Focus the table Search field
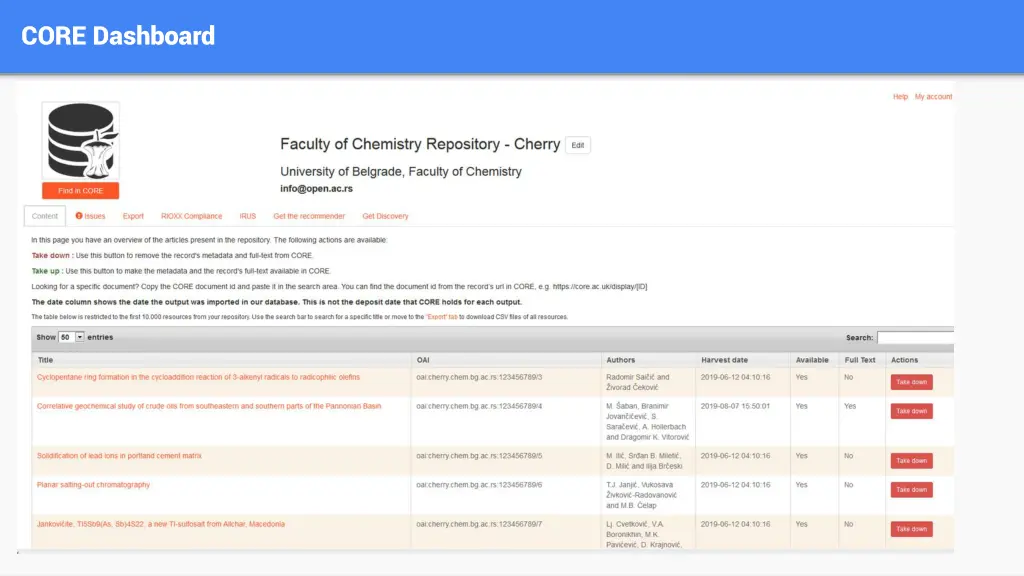The height and width of the screenshot is (576, 1024). pyautogui.click(x=915, y=338)
